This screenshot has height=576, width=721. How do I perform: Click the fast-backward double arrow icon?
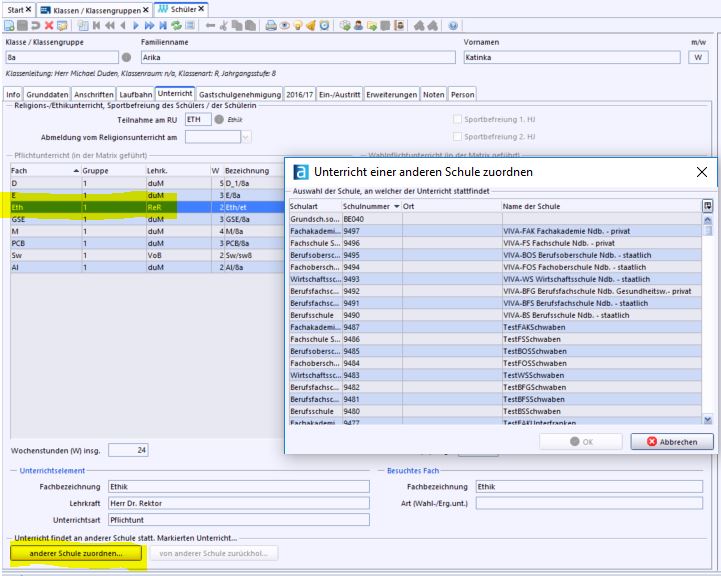tap(109, 26)
